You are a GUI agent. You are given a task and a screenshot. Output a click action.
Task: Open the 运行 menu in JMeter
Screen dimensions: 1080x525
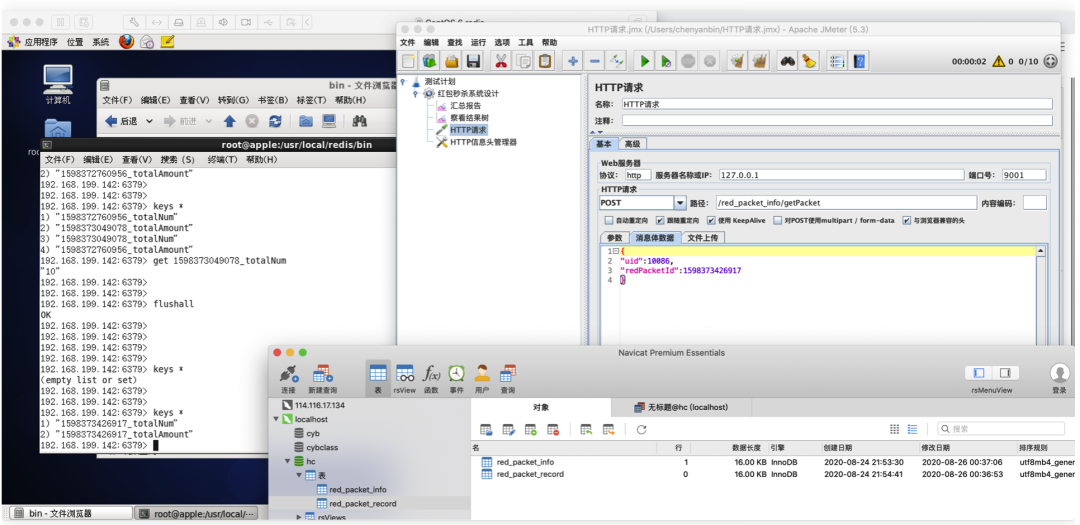pyautogui.click(x=478, y=43)
